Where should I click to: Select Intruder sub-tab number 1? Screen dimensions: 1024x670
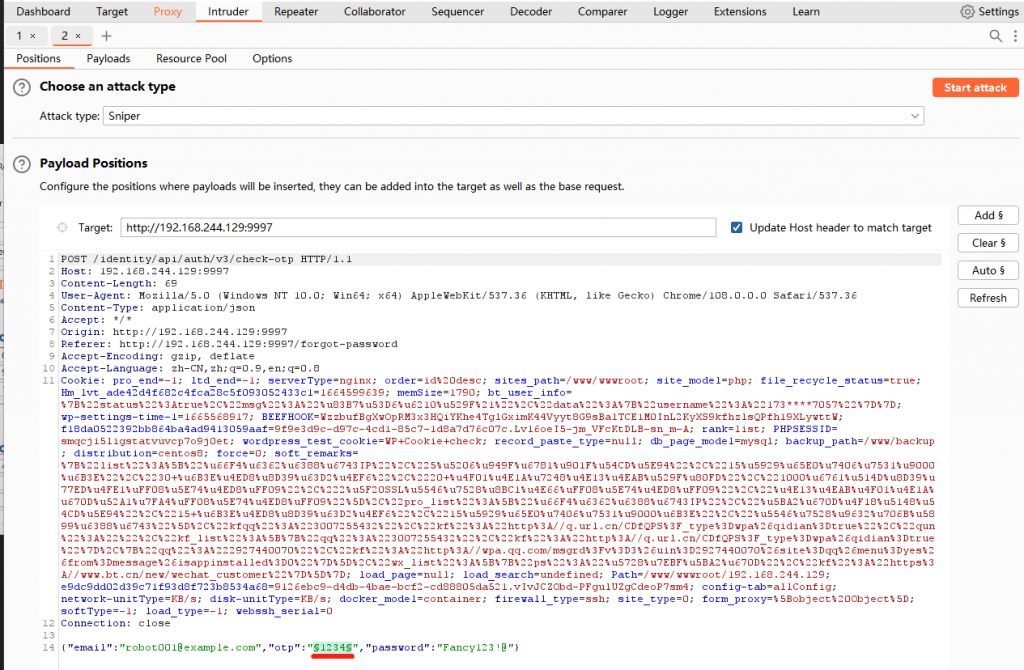click(x=20, y=36)
